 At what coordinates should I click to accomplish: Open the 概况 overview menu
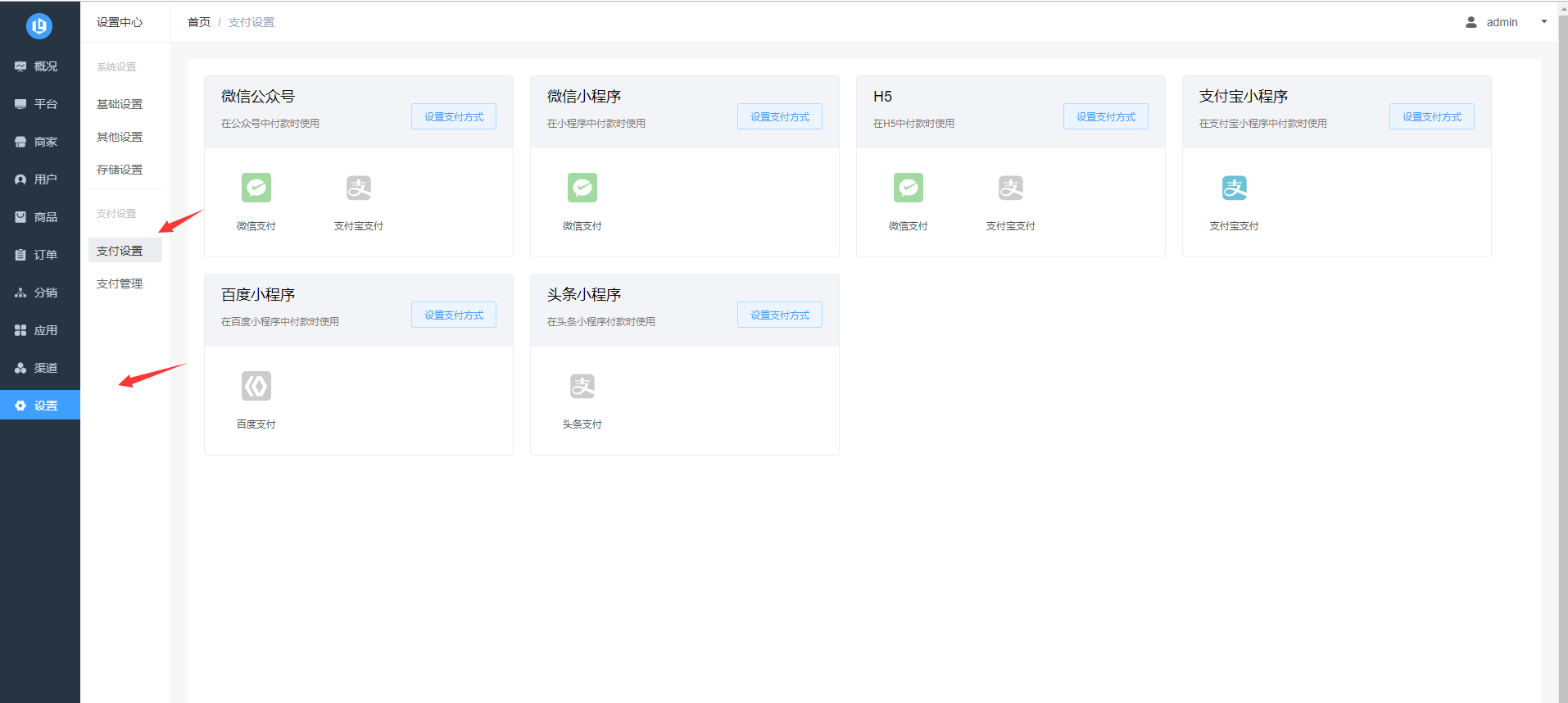[40, 66]
